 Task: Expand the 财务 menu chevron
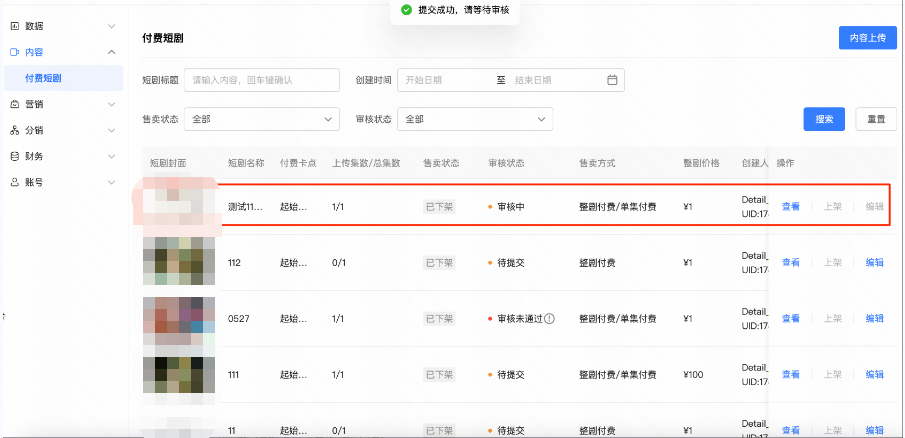click(x=112, y=156)
